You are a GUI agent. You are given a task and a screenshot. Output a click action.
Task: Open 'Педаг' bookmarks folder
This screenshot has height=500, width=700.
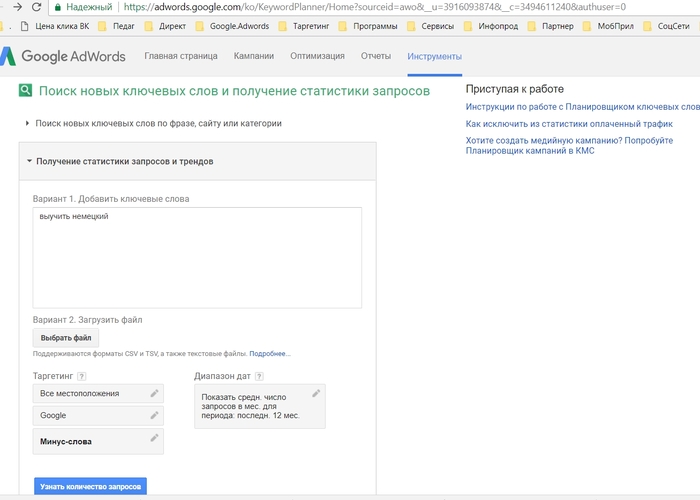(x=117, y=26)
